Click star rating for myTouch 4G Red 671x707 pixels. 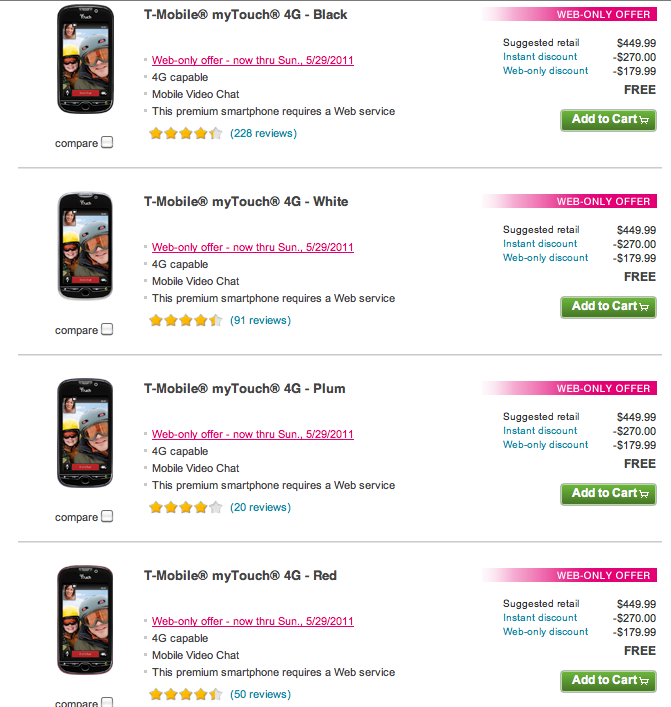coord(186,694)
